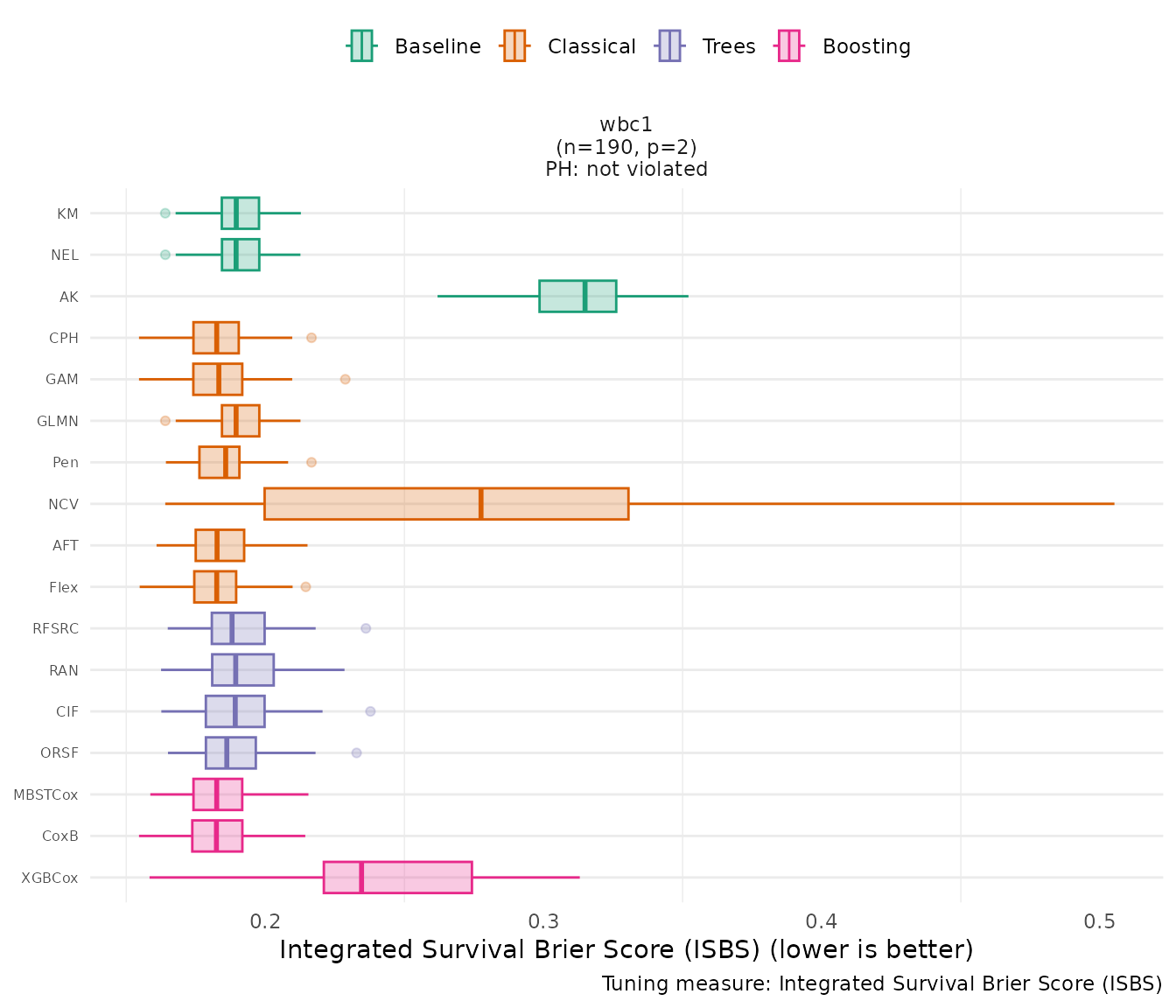Click the KM outlier point
Viewport: 1176px width, 1008px height.
pos(165,213)
